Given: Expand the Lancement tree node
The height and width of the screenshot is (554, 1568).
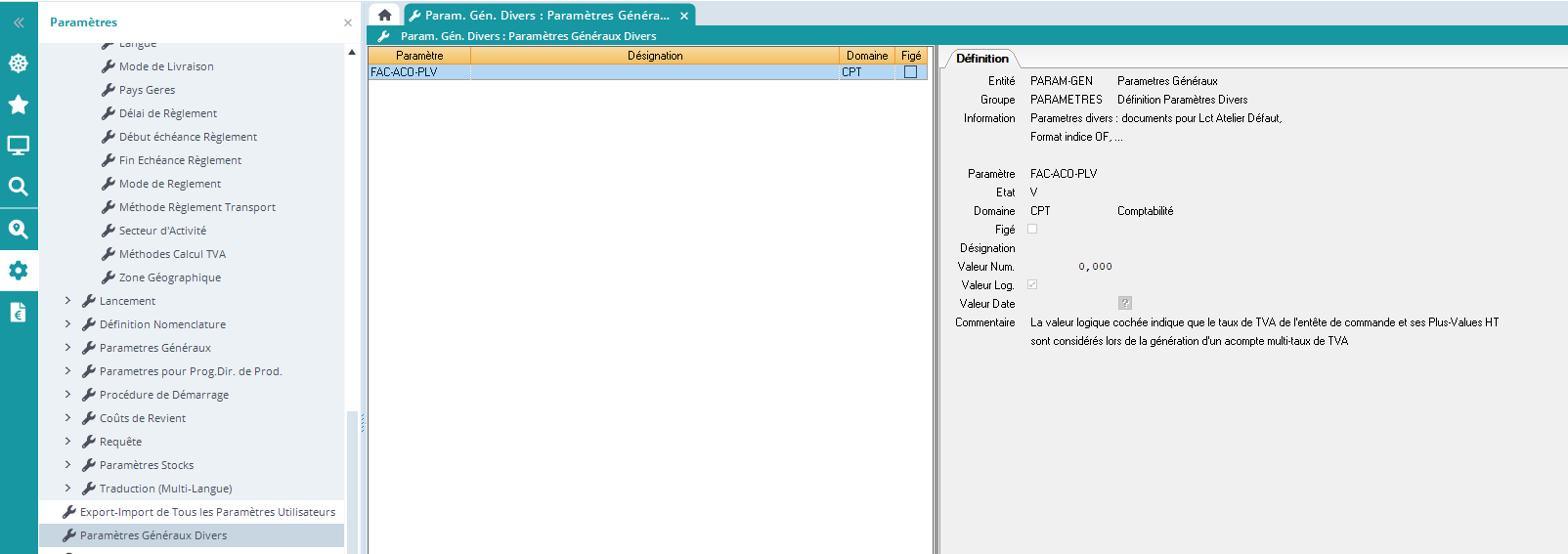Looking at the screenshot, I should point(67,301).
